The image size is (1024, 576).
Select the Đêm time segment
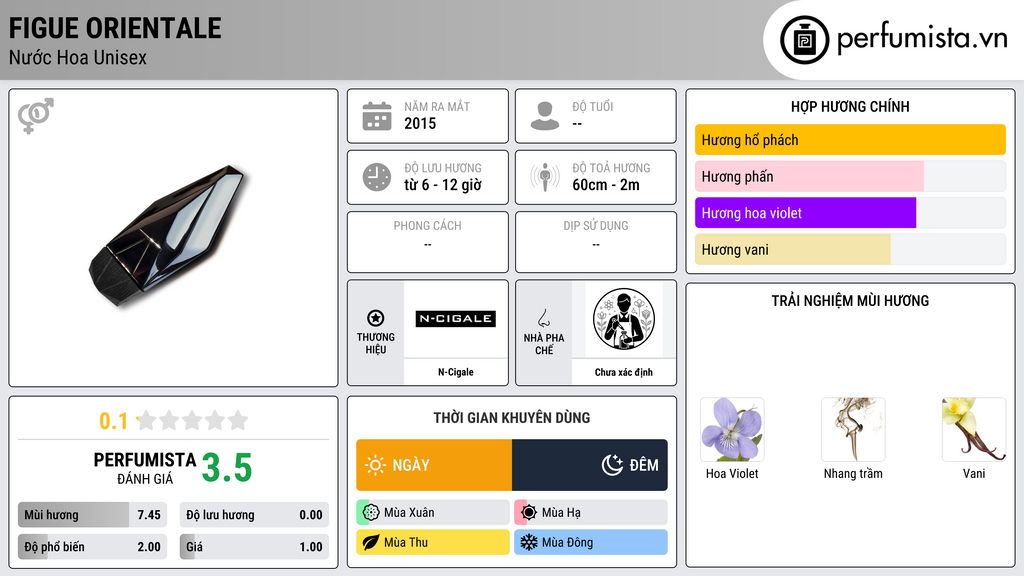click(590, 465)
